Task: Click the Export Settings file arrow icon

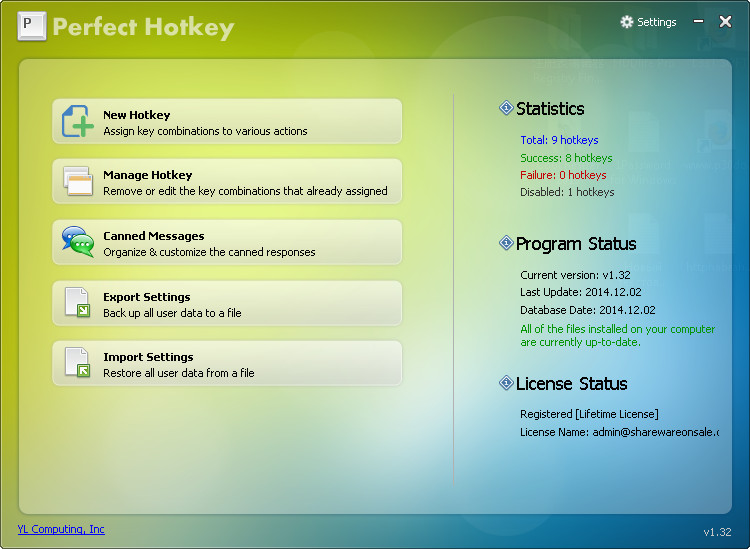Action: pyautogui.click(x=77, y=302)
